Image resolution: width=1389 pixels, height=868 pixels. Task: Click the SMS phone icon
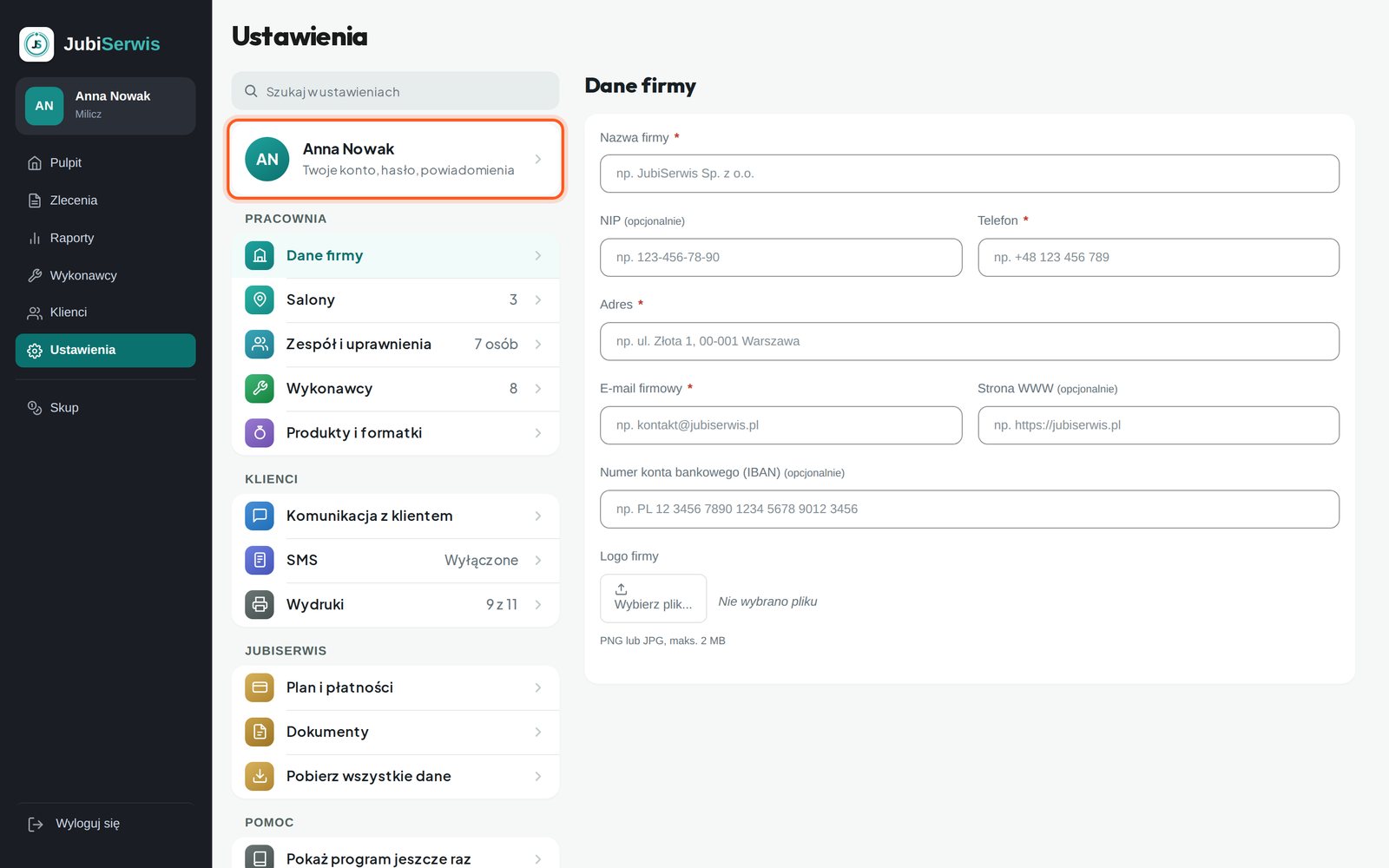point(260,560)
